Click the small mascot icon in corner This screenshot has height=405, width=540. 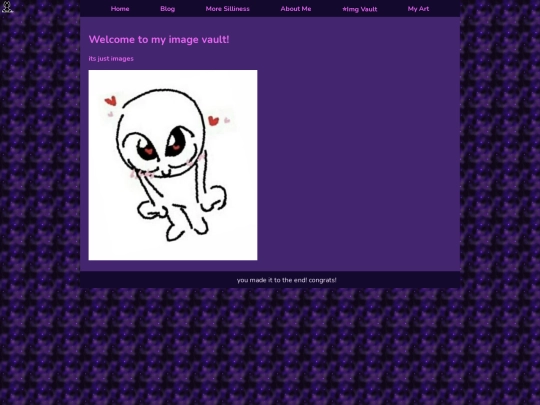click(x=7, y=7)
